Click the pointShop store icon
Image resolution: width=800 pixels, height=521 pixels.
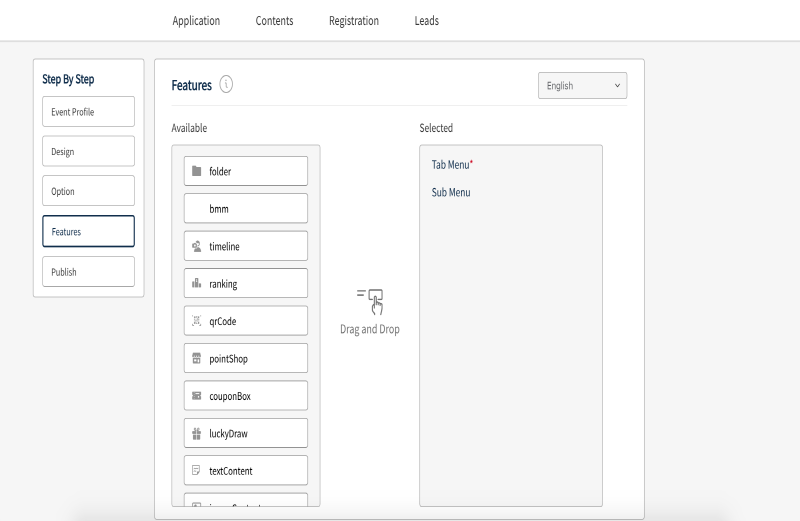point(197,359)
